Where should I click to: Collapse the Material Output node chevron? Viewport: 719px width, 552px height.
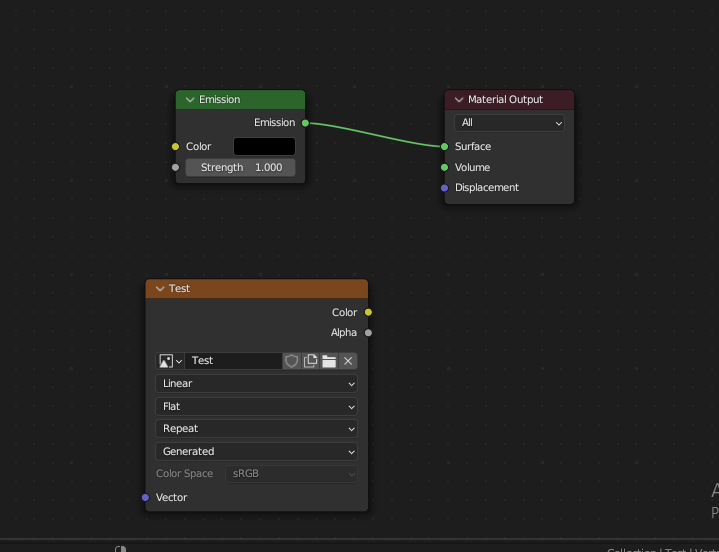(459, 100)
